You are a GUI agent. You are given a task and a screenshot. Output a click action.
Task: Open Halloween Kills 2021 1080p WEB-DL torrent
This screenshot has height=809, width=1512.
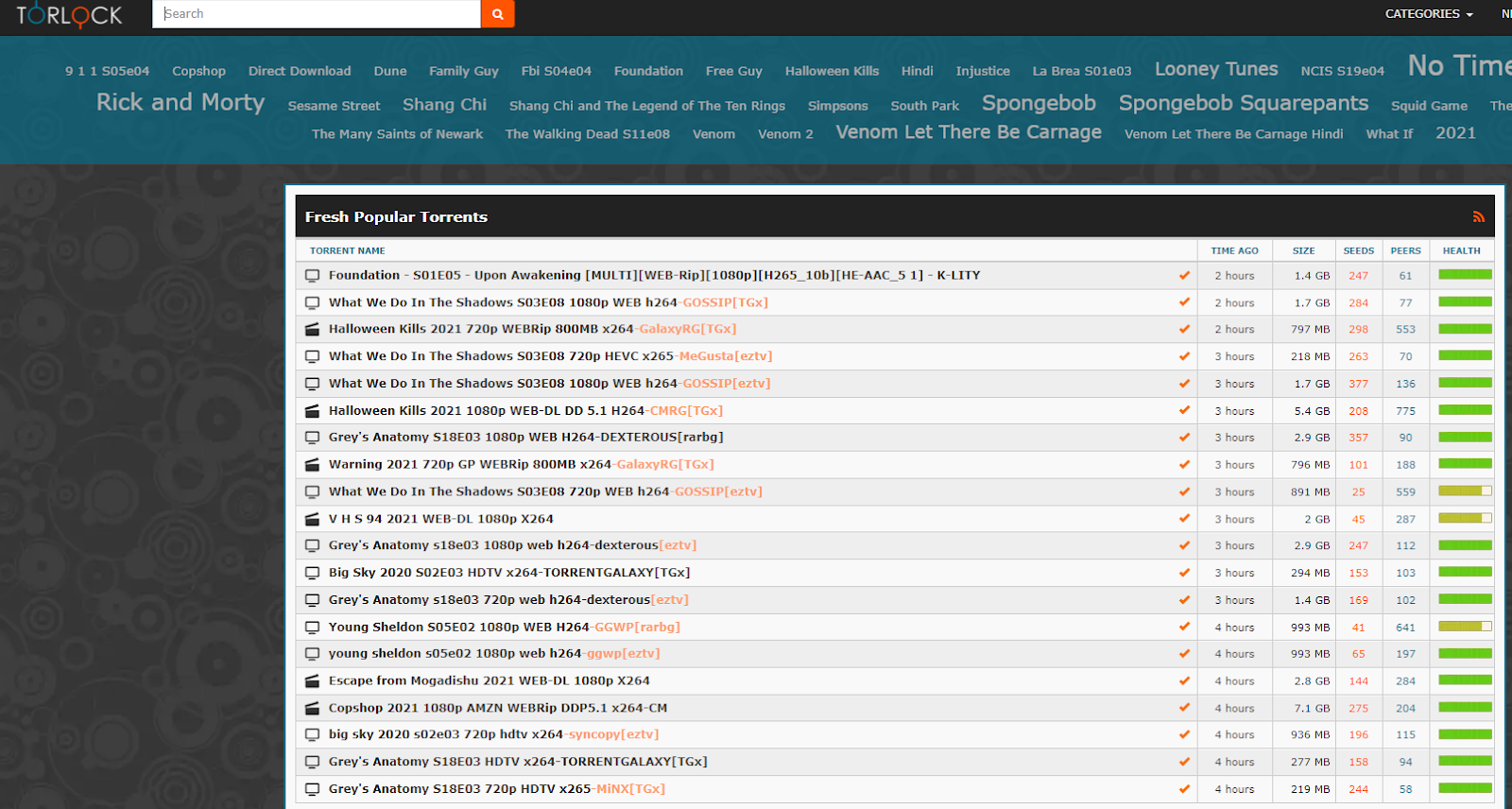coord(488,411)
